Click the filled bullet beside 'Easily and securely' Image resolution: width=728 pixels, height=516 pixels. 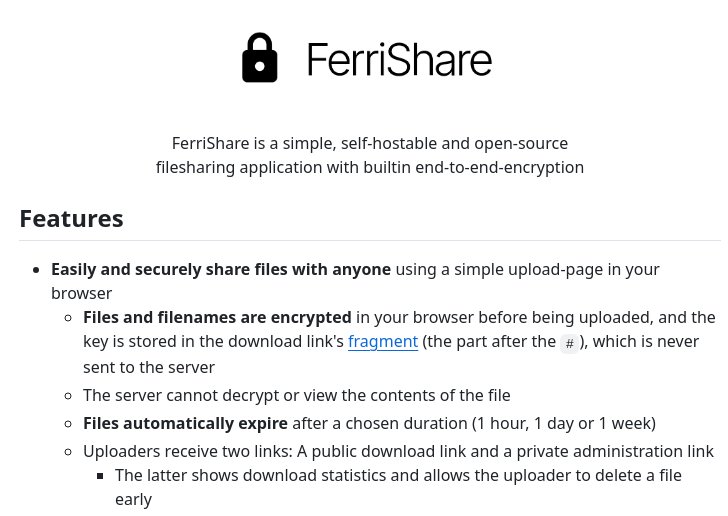click(x=36, y=270)
